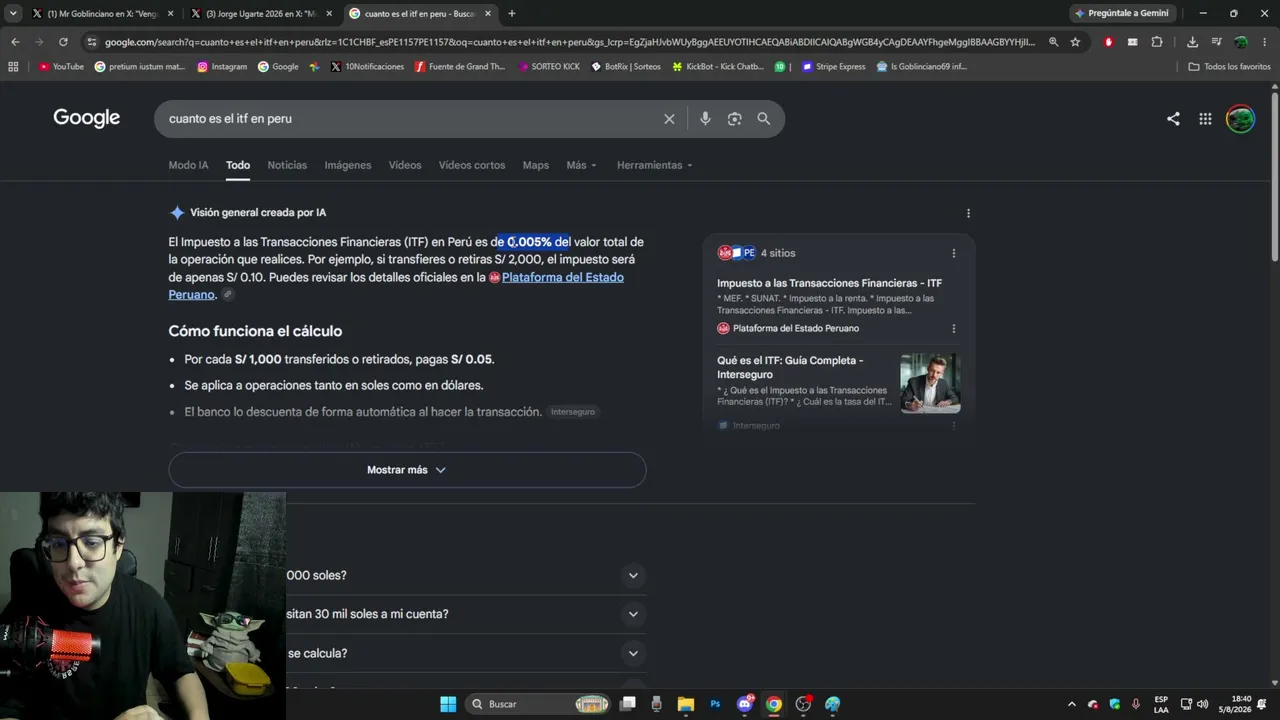This screenshot has height=720, width=1280.
Task: Open the Videos results tab
Action: 405,165
